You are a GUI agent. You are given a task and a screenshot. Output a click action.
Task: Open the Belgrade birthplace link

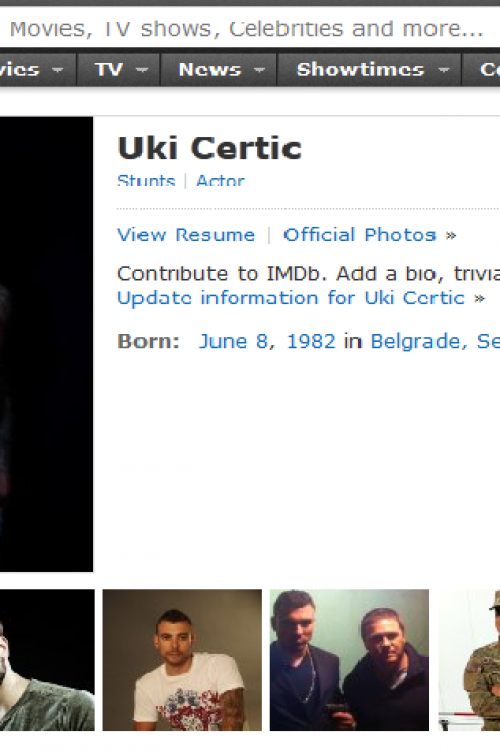(415, 342)
